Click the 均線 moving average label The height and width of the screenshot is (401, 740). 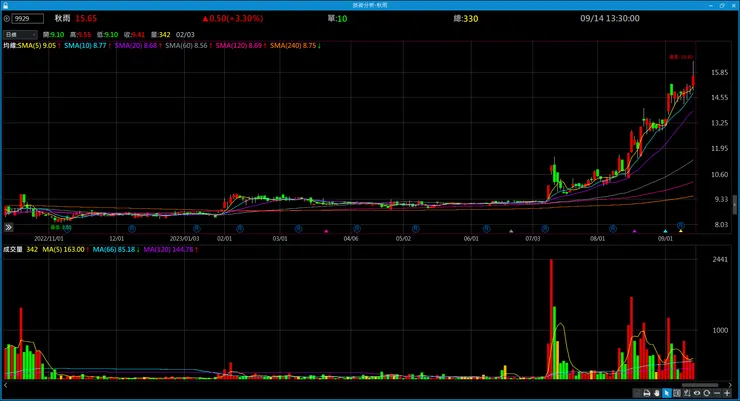pyautogui.click(x=10, y=46)
